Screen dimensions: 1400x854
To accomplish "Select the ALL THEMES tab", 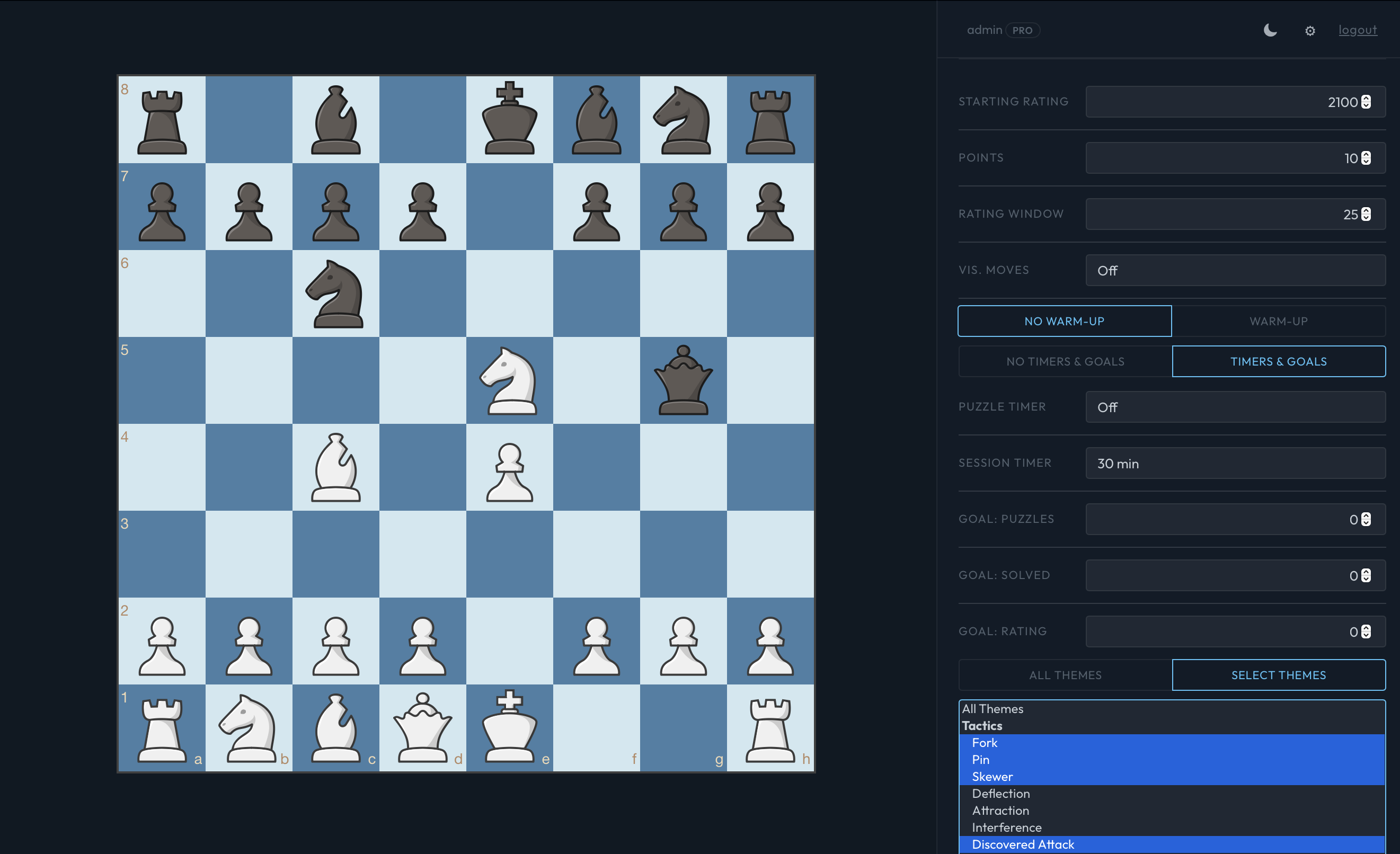I will tap(1065, 674).
